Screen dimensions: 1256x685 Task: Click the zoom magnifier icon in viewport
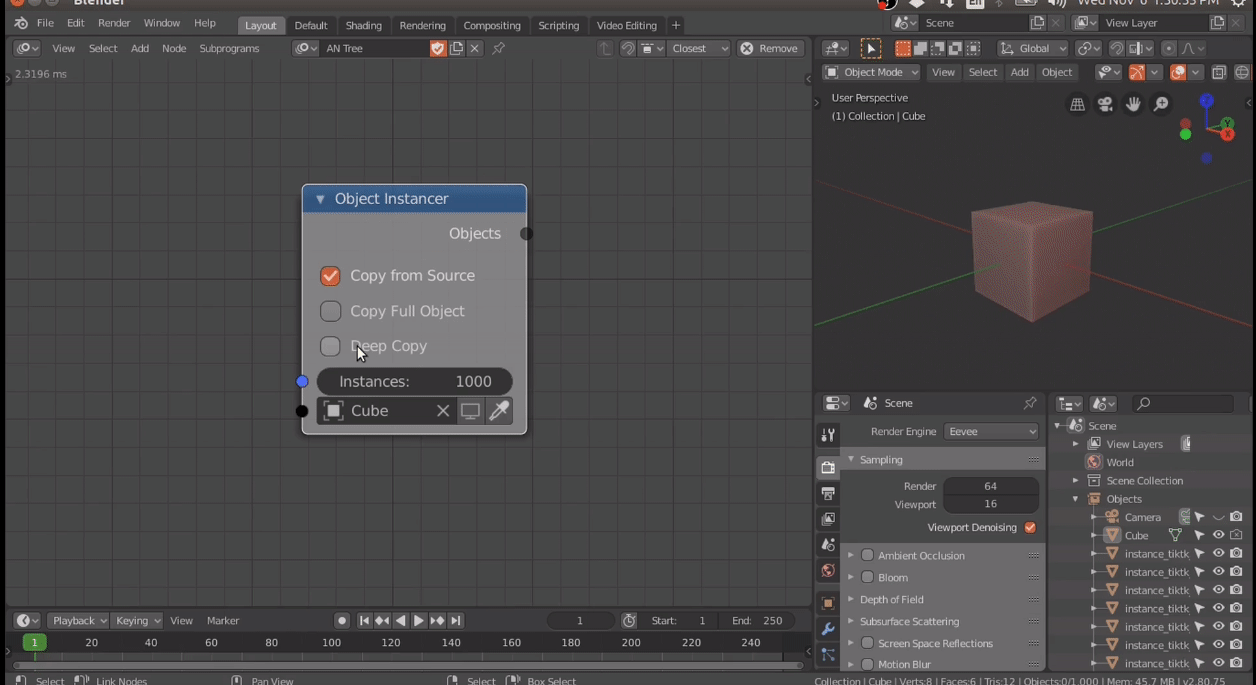1161,104
